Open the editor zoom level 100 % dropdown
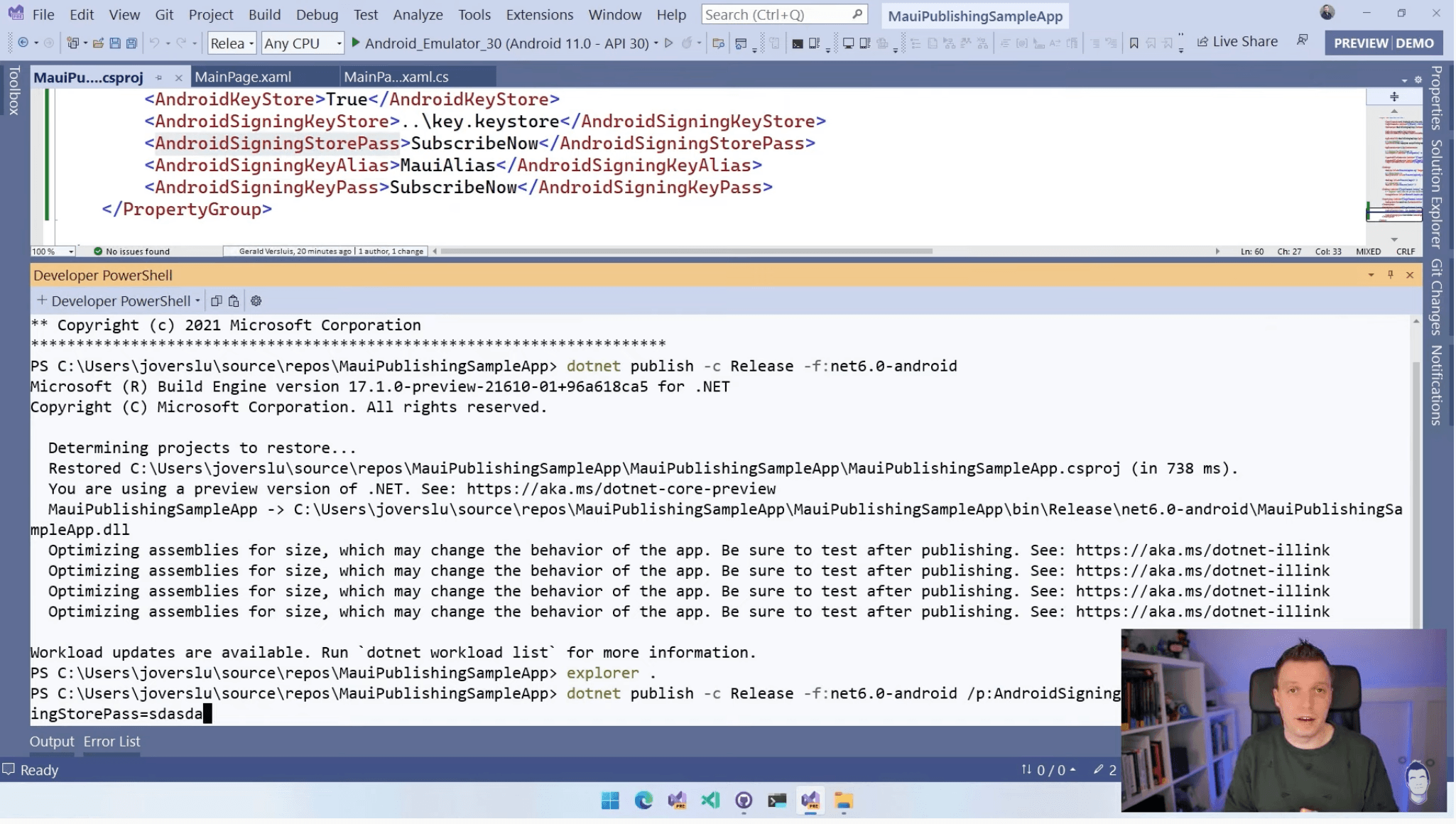Screen dimensions: 1456x824 [53, 251]
